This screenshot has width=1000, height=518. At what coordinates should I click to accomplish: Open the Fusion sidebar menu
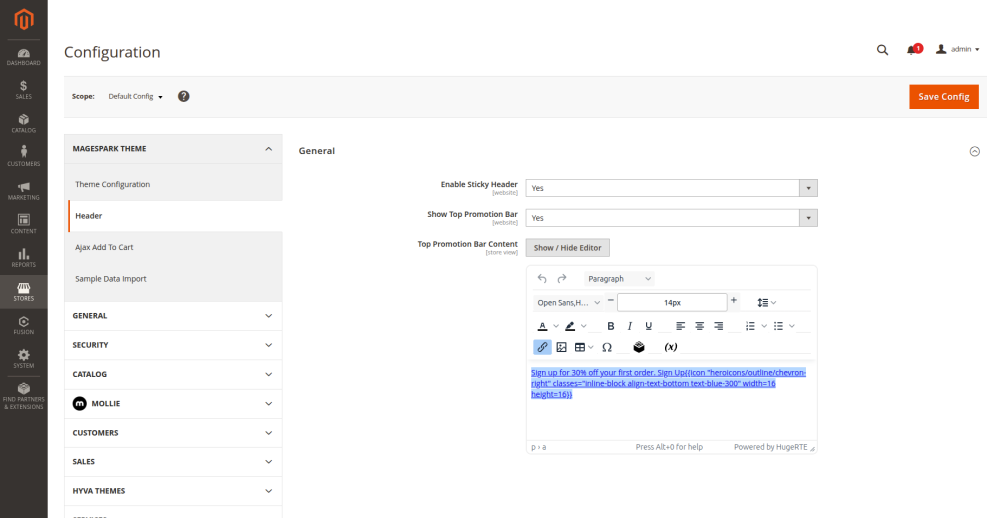coord(24,325)
